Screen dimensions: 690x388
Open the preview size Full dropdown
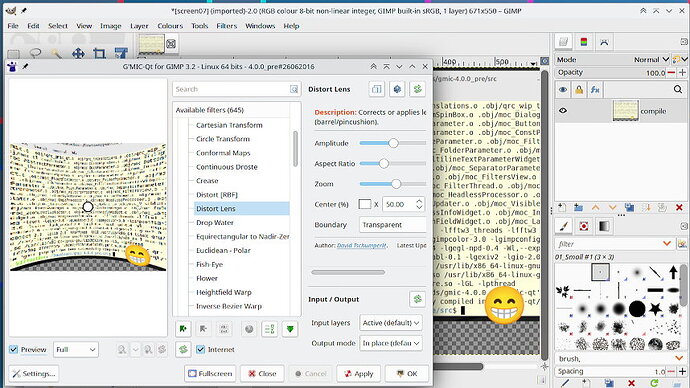click(76, 349)
